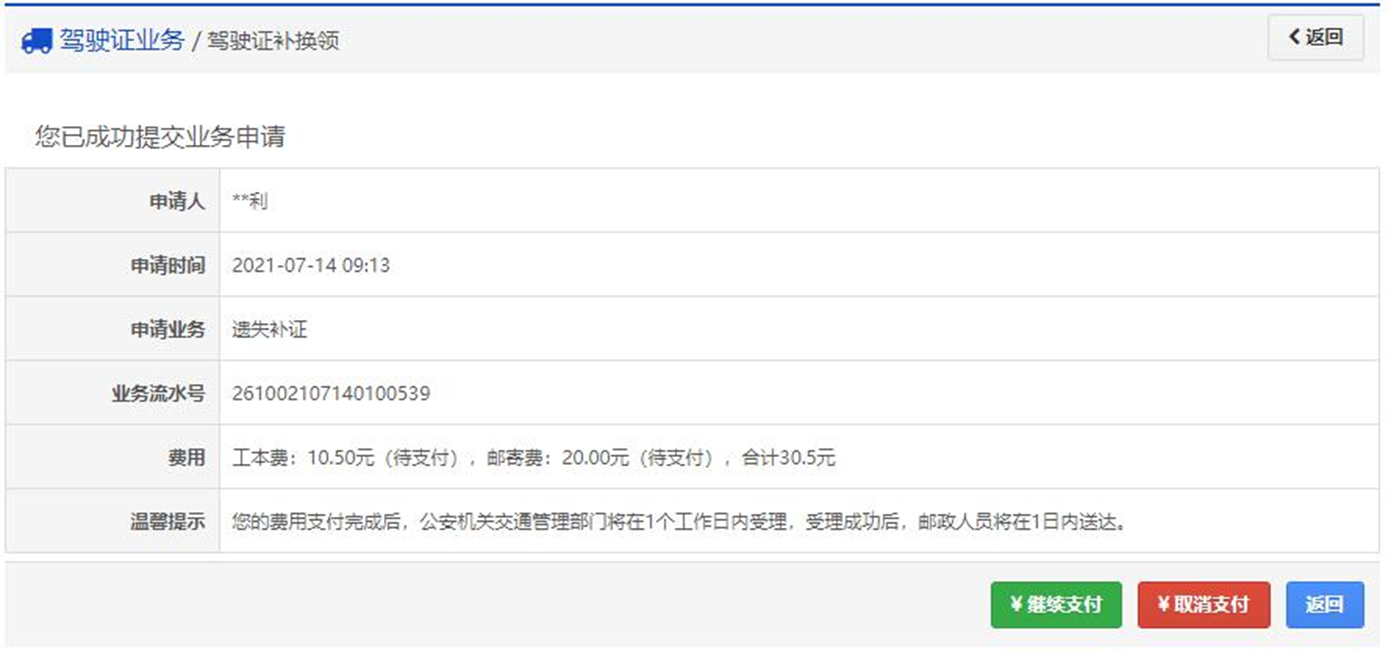1391x655 pixels.
Task: Click the truck icon in breadcrumb header
Action: coord(36,41)
